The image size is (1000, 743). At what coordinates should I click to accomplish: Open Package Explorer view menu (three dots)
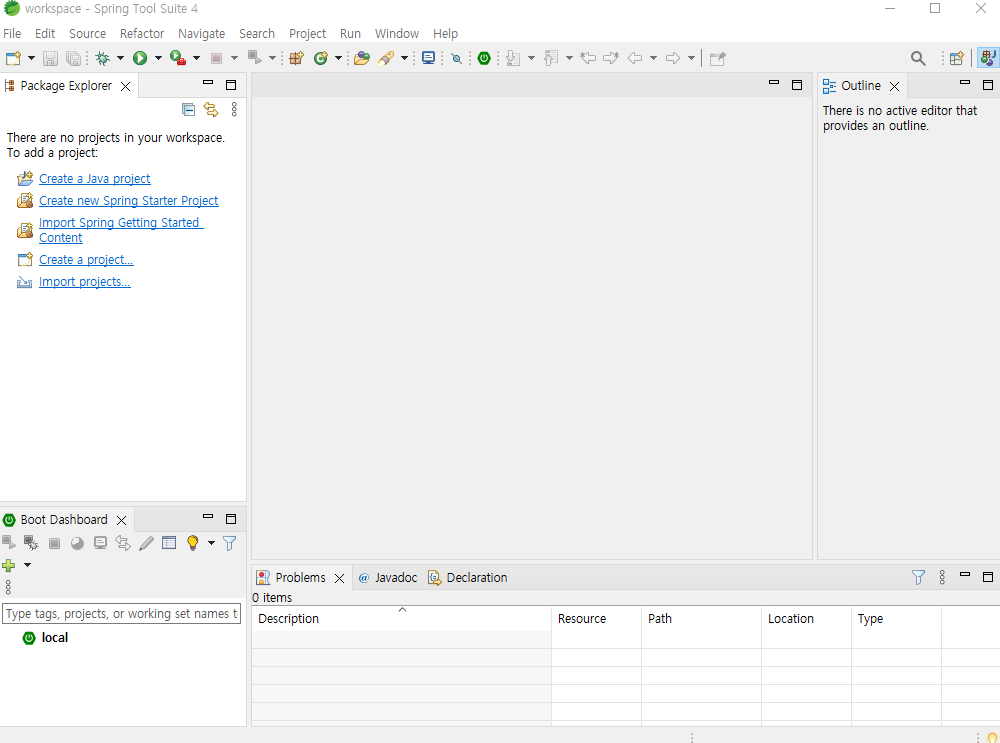click(234, 110)
